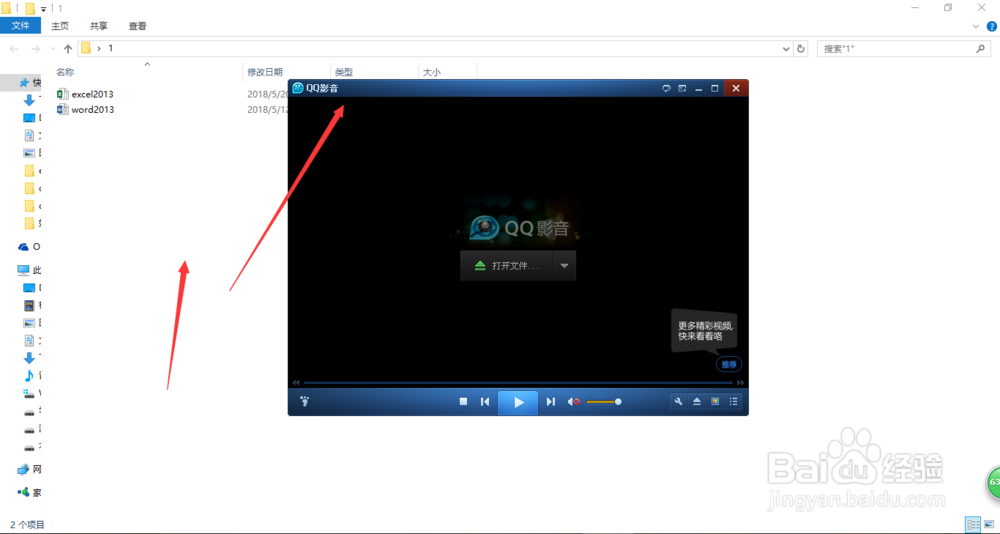Open Homegroup in navigation pane
Screen dimensions: 1000x534
point(24,493)
